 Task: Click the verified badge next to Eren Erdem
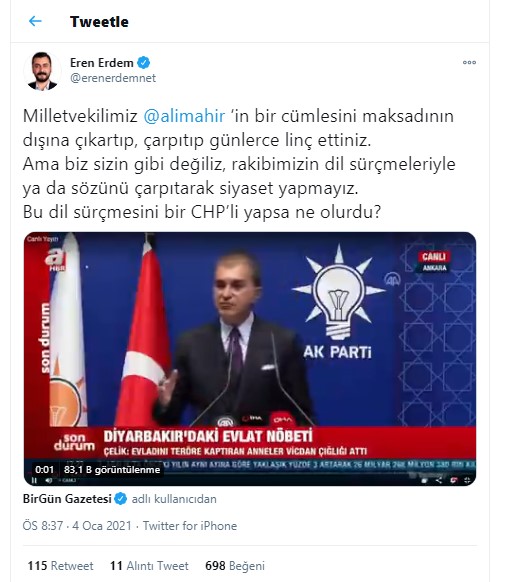[144, 63]
